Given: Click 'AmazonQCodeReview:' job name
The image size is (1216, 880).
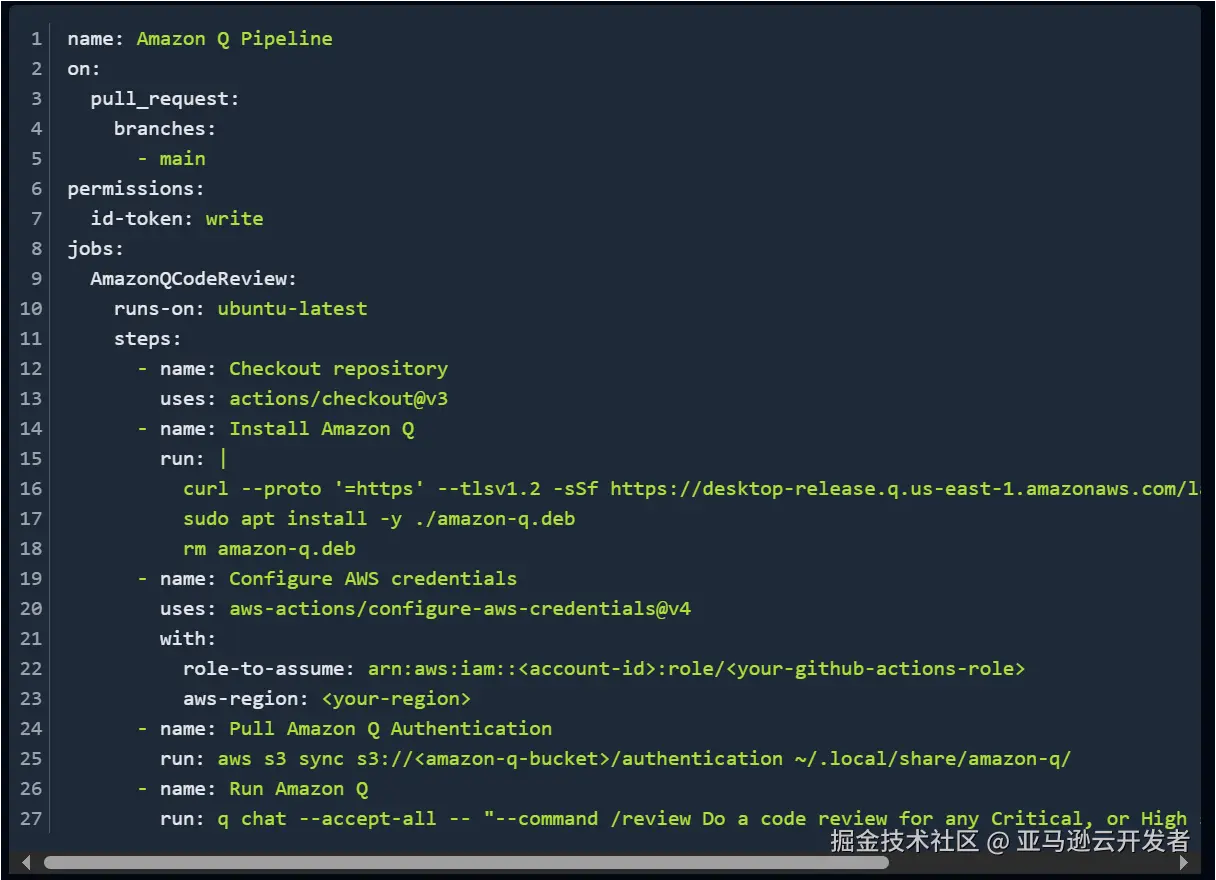Looking at the screenshot, I should [194, 279].
